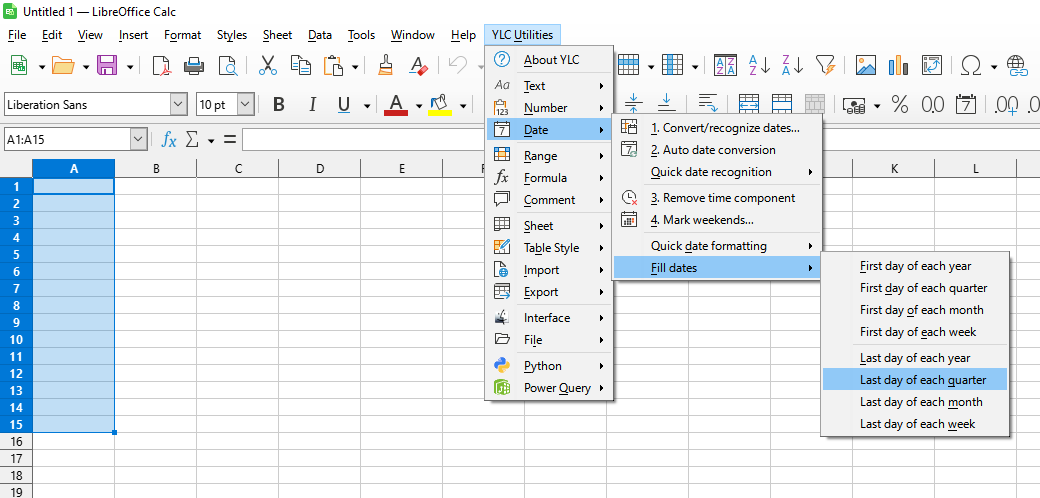Open the Function Wizard fx icon
Screen dimensions: 1040x498
(169, 140)
